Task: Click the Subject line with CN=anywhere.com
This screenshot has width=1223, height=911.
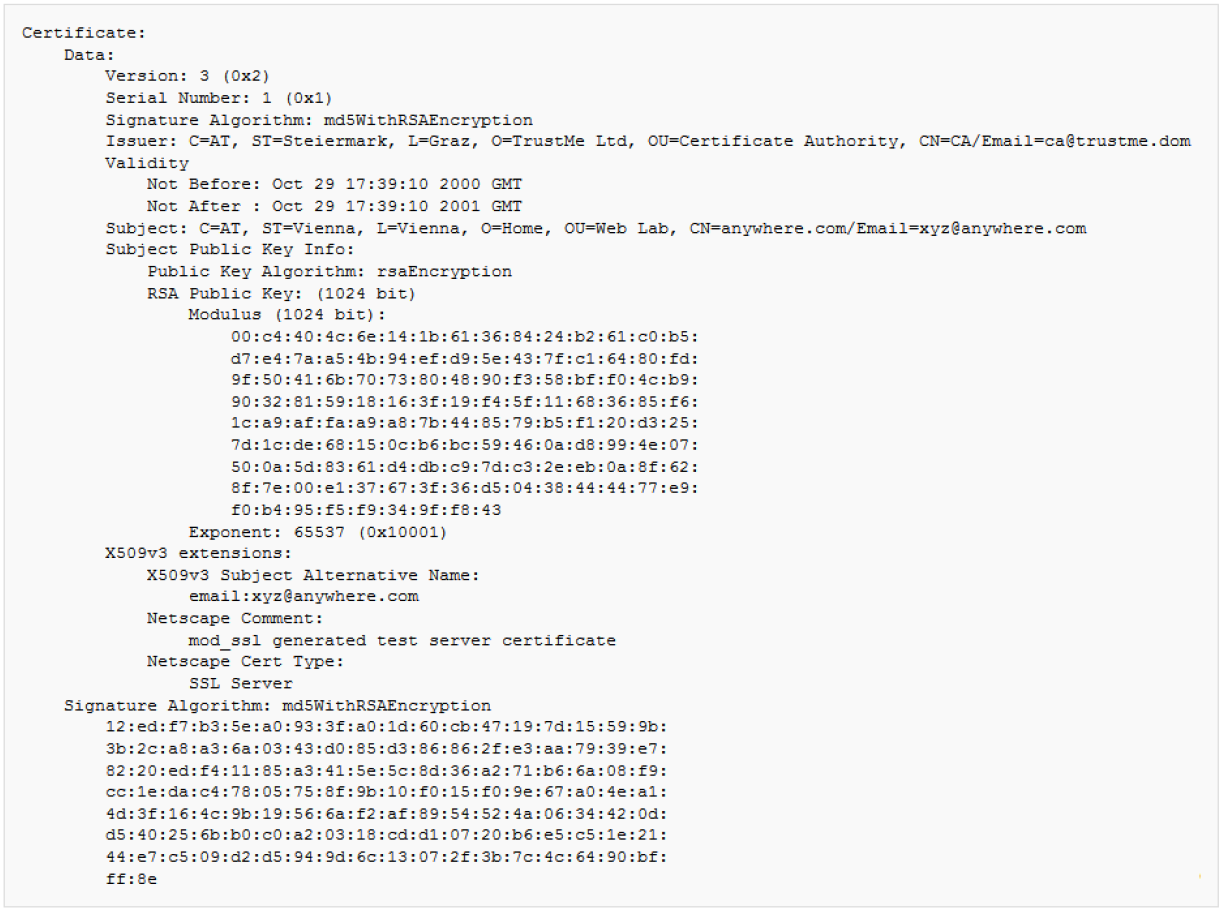Action: point(596,228)
